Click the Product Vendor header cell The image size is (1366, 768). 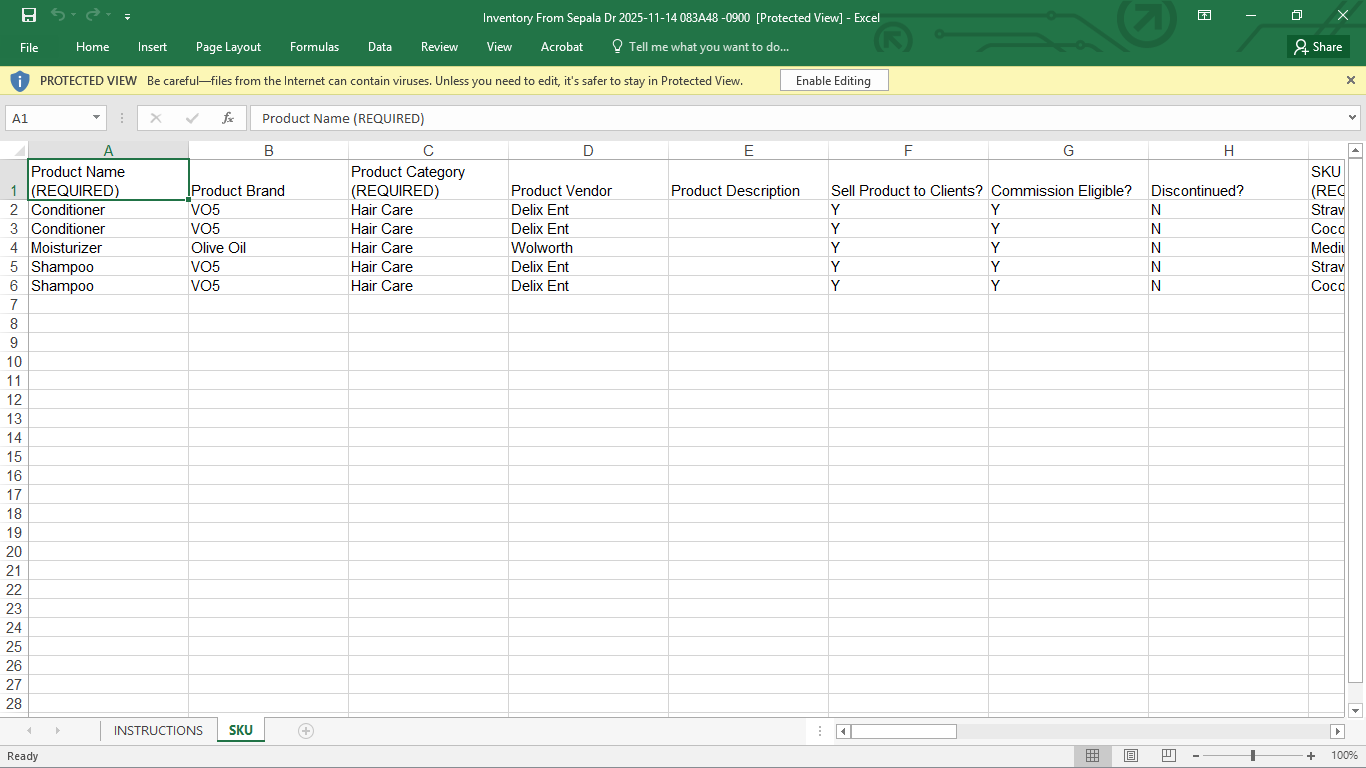click(588, 181)
